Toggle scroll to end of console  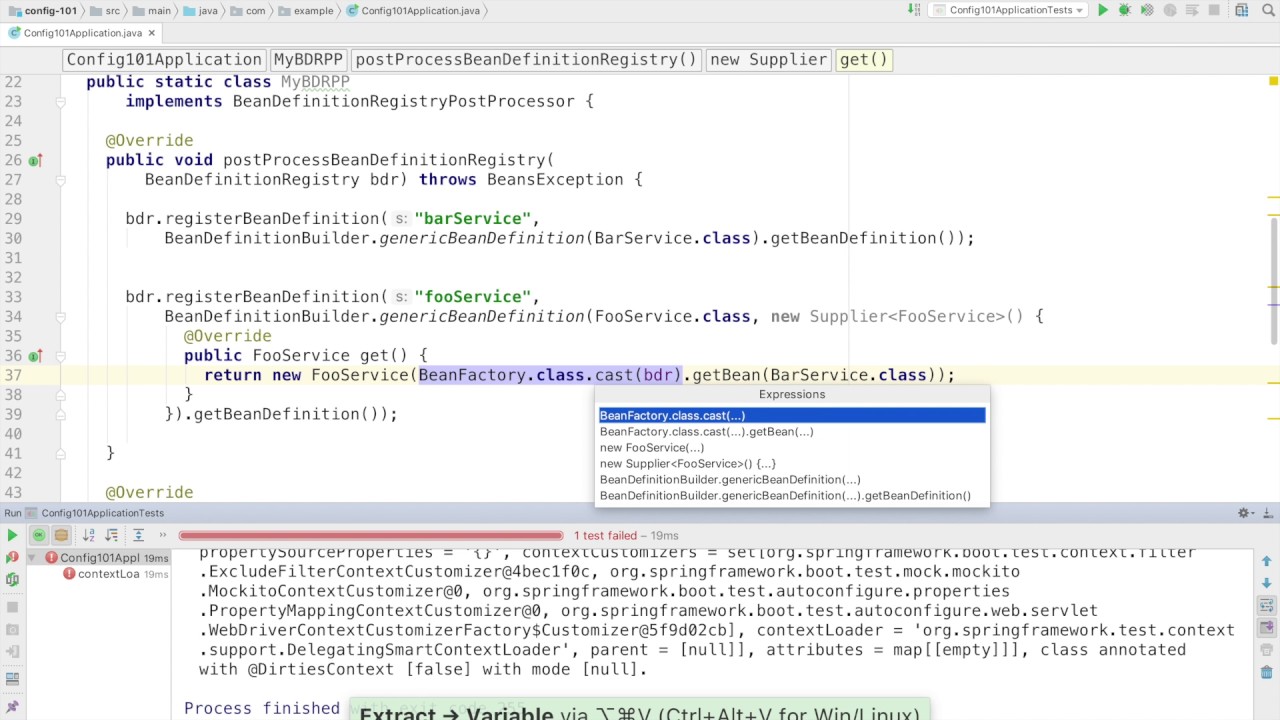tap(1266, 627)
